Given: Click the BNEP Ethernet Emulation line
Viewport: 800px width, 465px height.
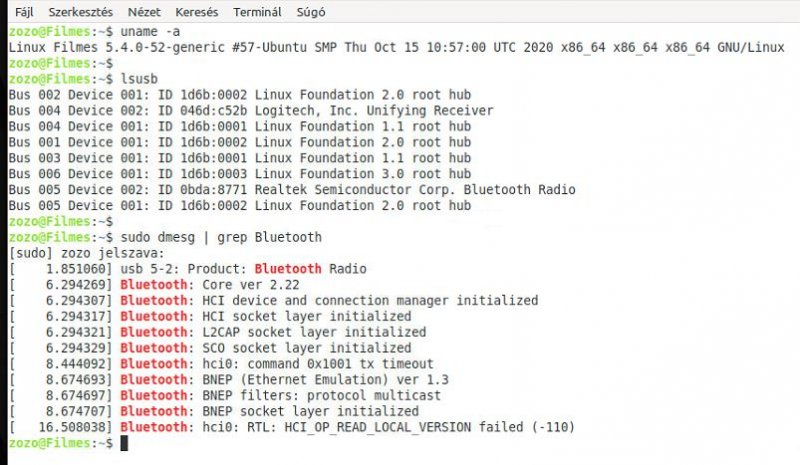Looking at the screenshot, I should [229, 380].
